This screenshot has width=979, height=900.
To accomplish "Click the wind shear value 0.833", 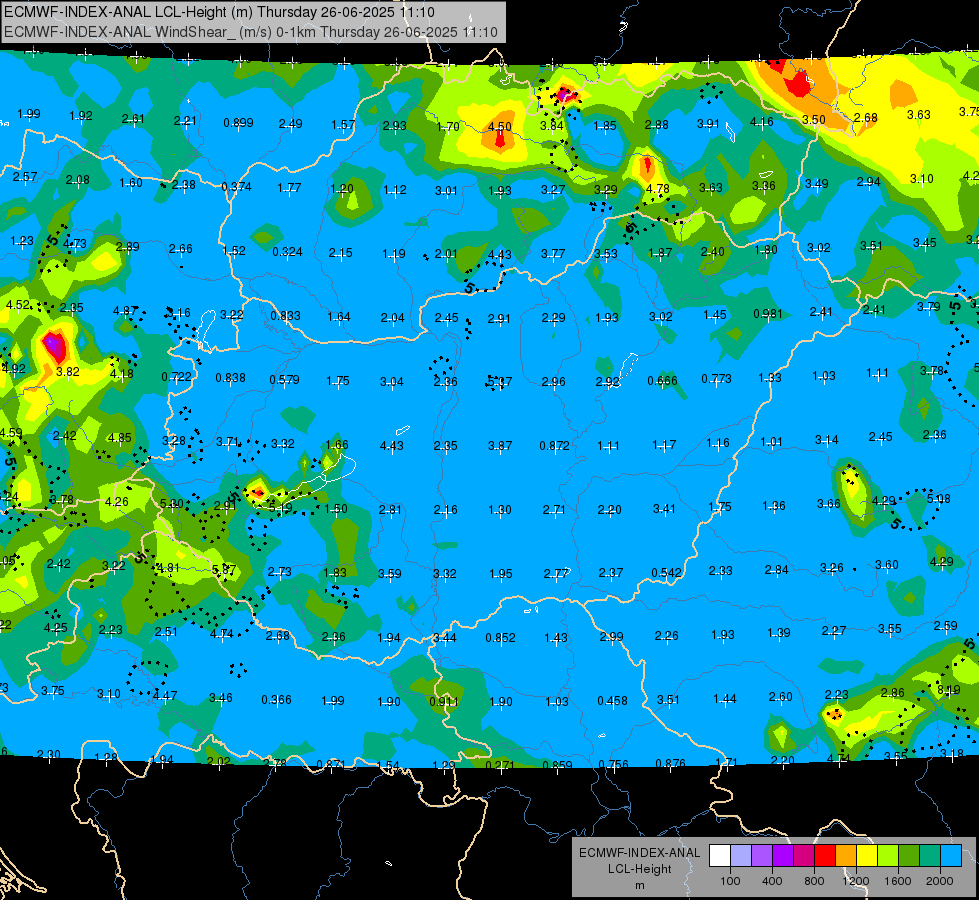I will tap(285, 315).
